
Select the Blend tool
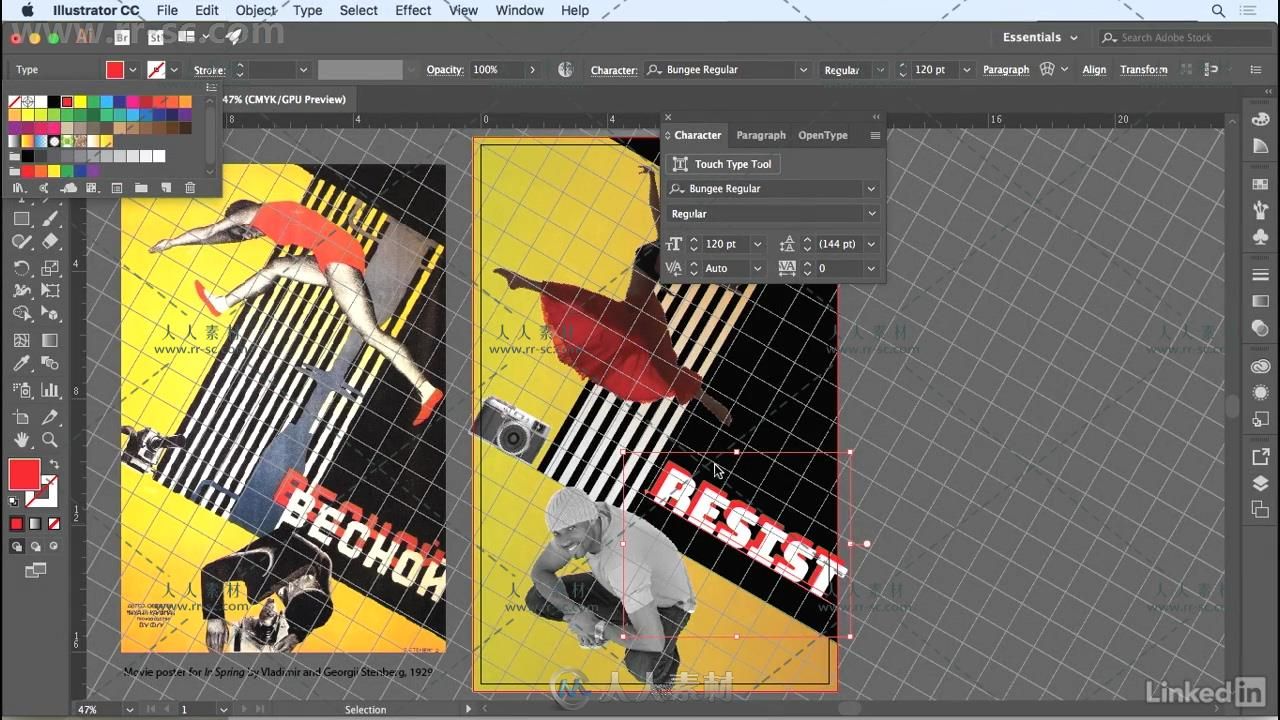[x=50, y=364]
